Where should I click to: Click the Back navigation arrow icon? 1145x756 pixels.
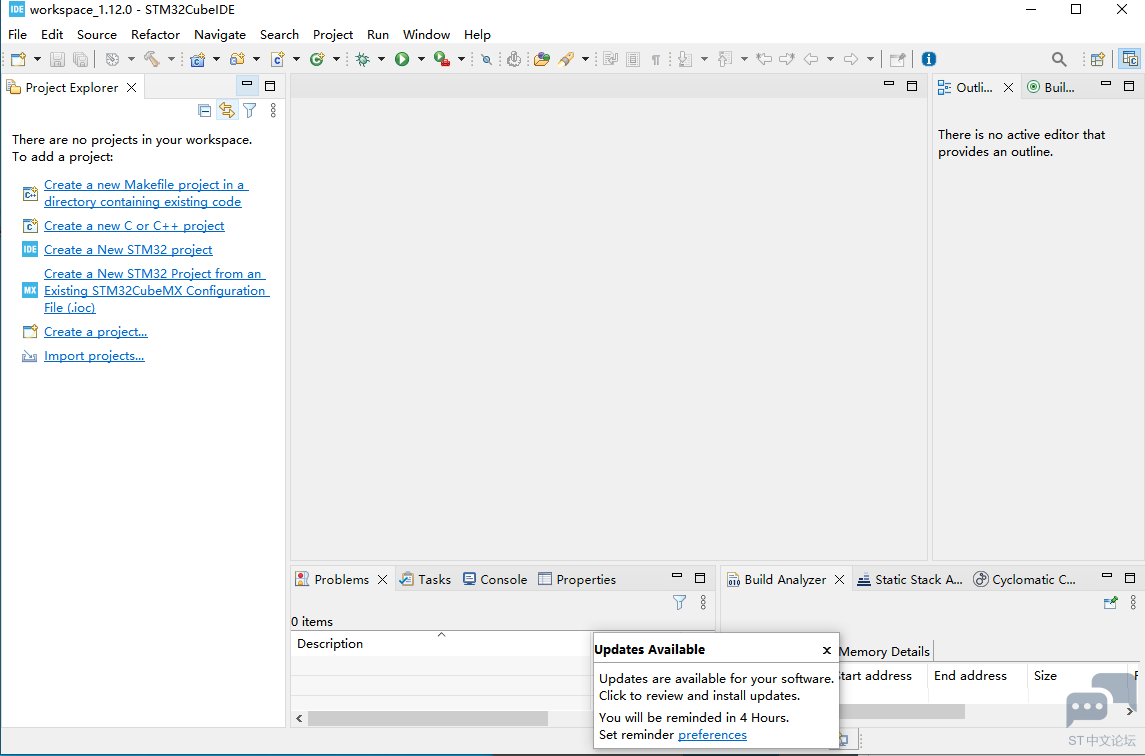click(811, 59)
